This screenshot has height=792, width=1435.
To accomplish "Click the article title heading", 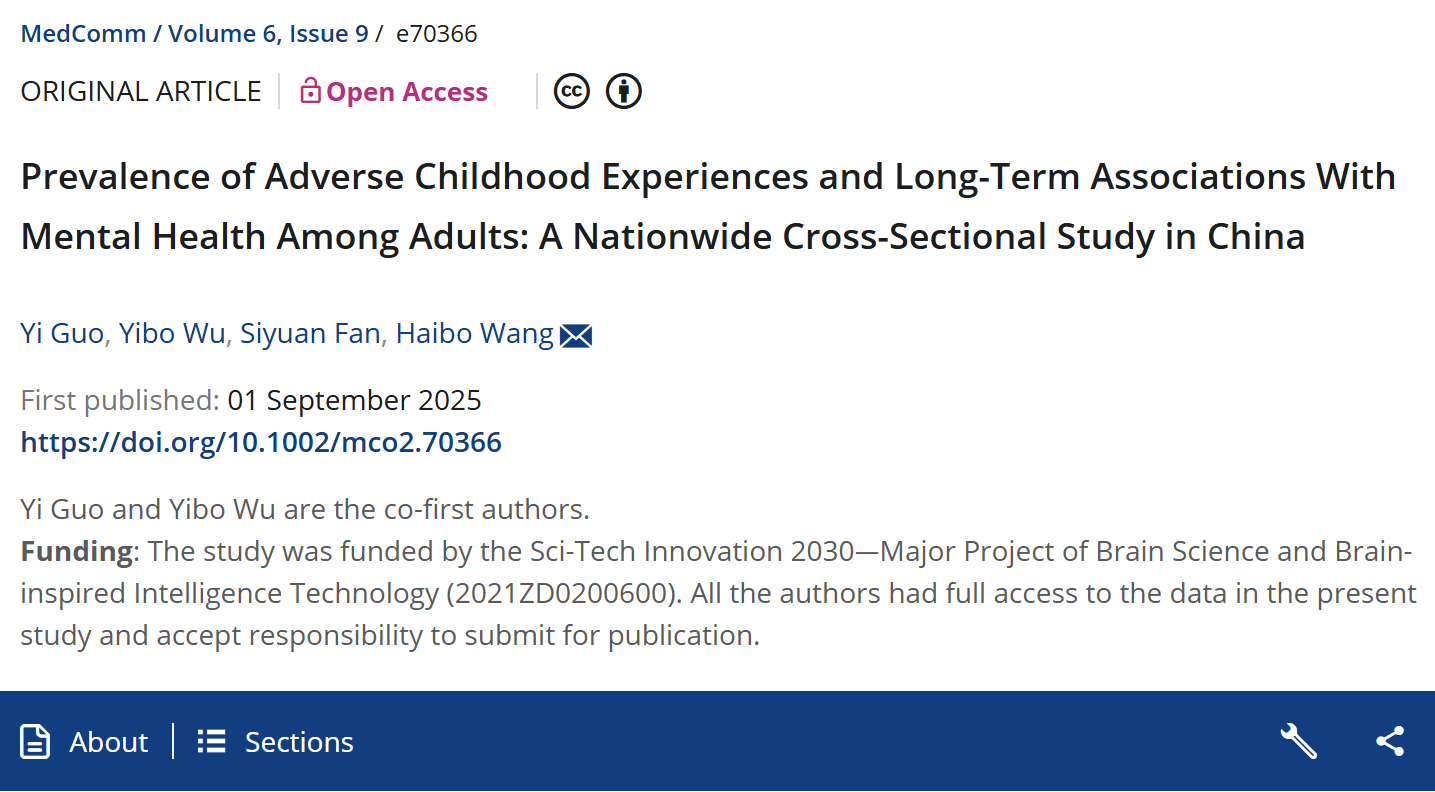I will point(707,207).
